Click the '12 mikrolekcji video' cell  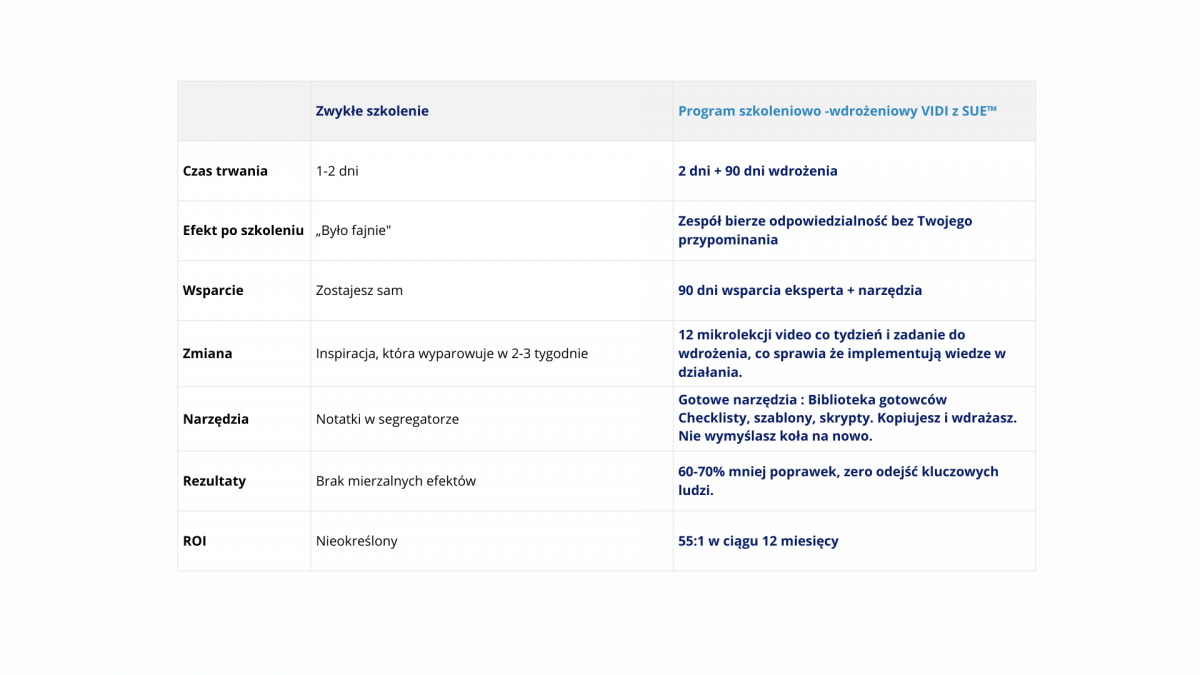coord(841,353)
